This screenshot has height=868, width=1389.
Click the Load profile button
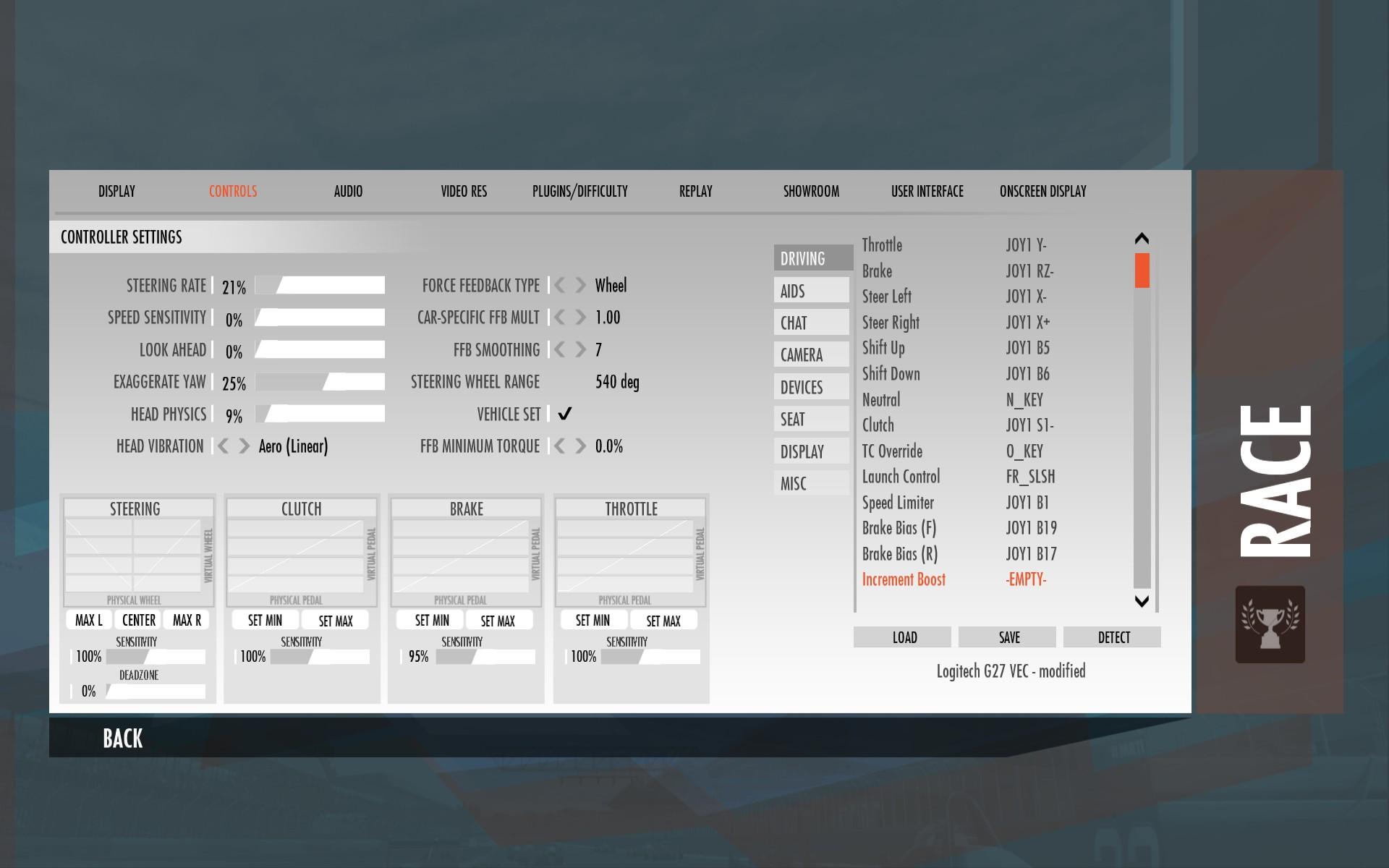coord(902,637)
